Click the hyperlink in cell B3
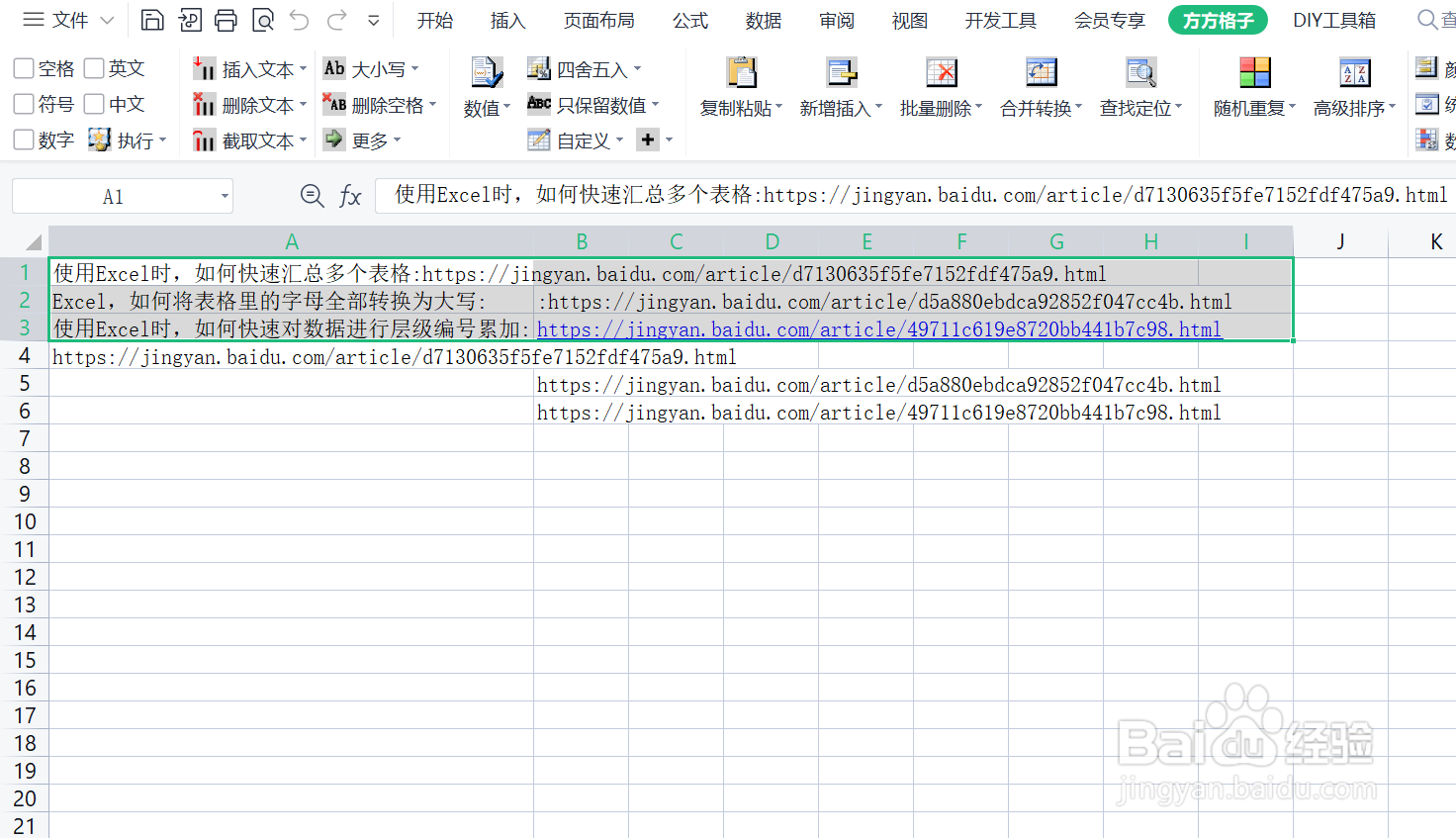The height and width of the screenshot is (838, 1456). pyautogui.click(x=879, y=329)
